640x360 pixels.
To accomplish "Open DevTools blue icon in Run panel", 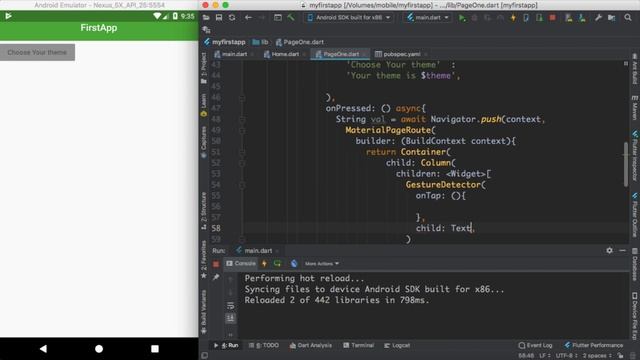I will 294,264.
